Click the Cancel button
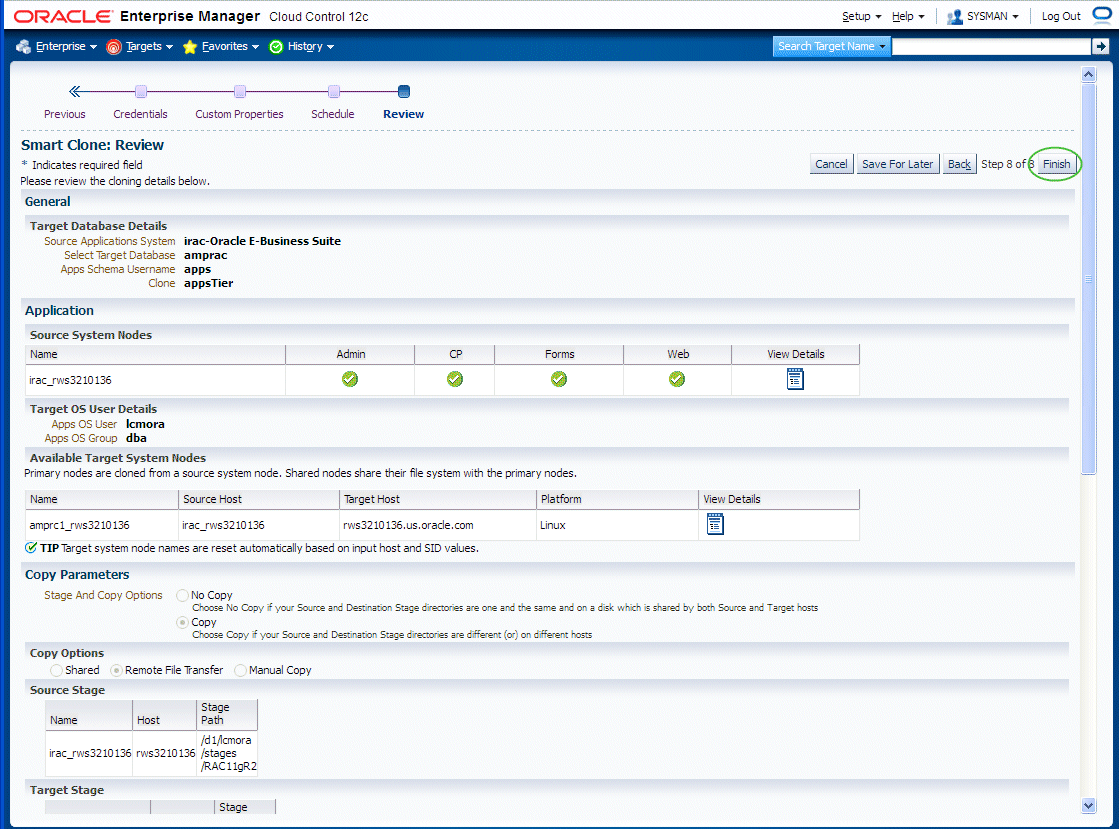Screen dimensions: 1119x829 831,164
